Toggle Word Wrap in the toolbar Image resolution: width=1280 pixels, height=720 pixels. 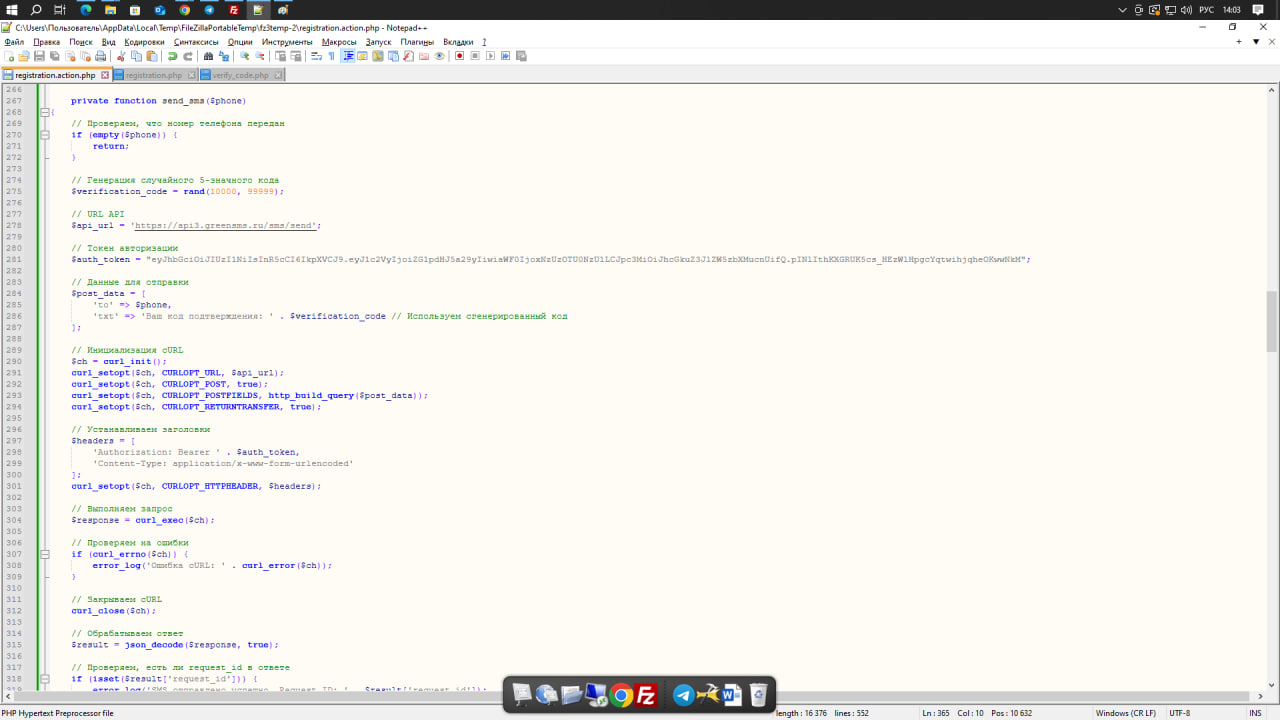pos(316,56)
